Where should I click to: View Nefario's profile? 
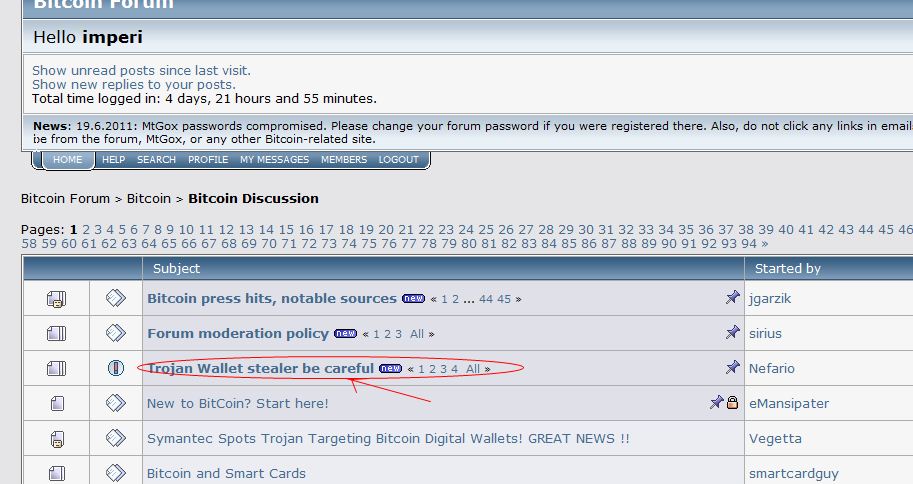(772, 369)
